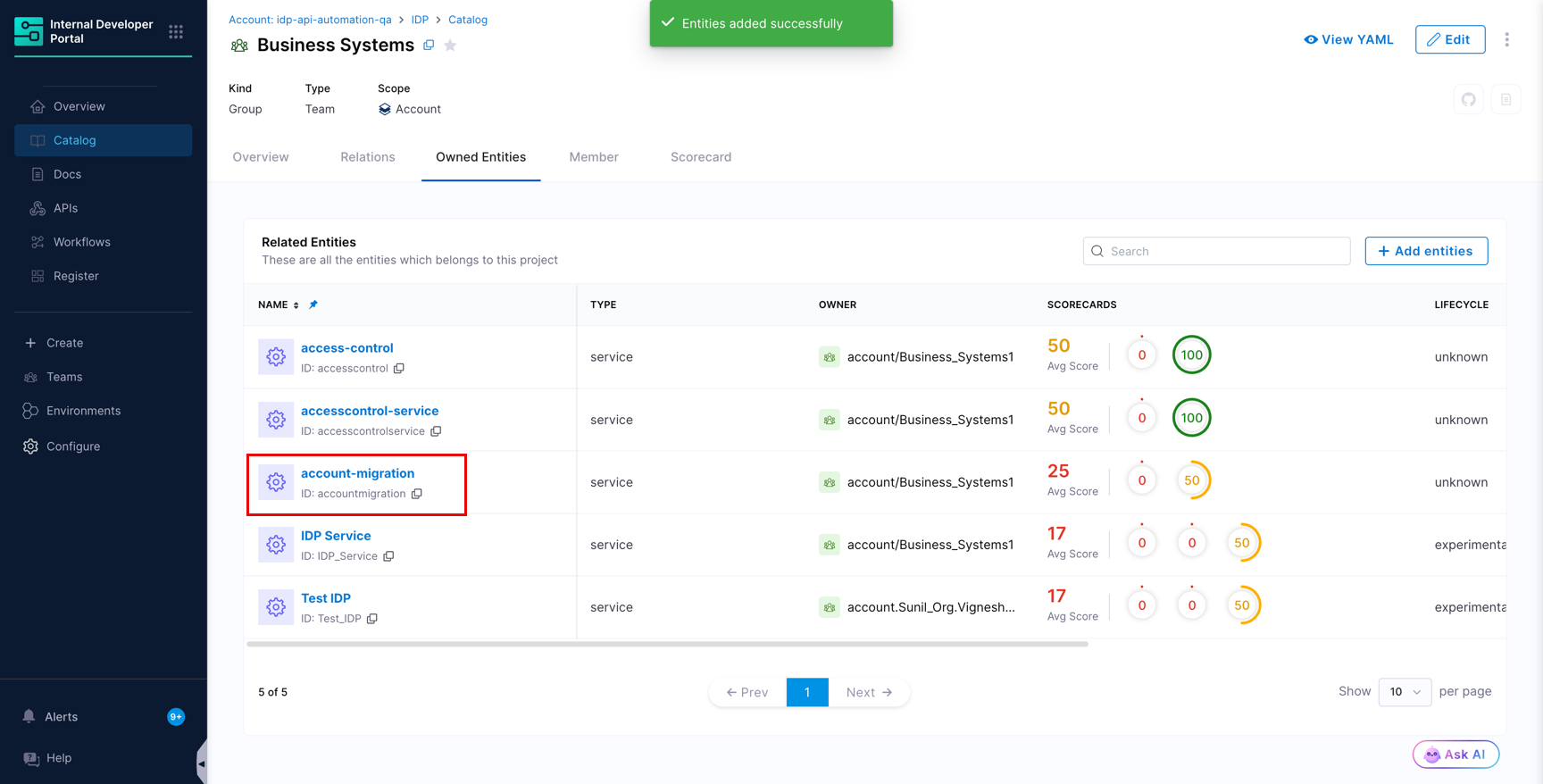This screenshot has height=784, width=1543.
Task: Open the account-migration entity link
Action: [357, 473]
